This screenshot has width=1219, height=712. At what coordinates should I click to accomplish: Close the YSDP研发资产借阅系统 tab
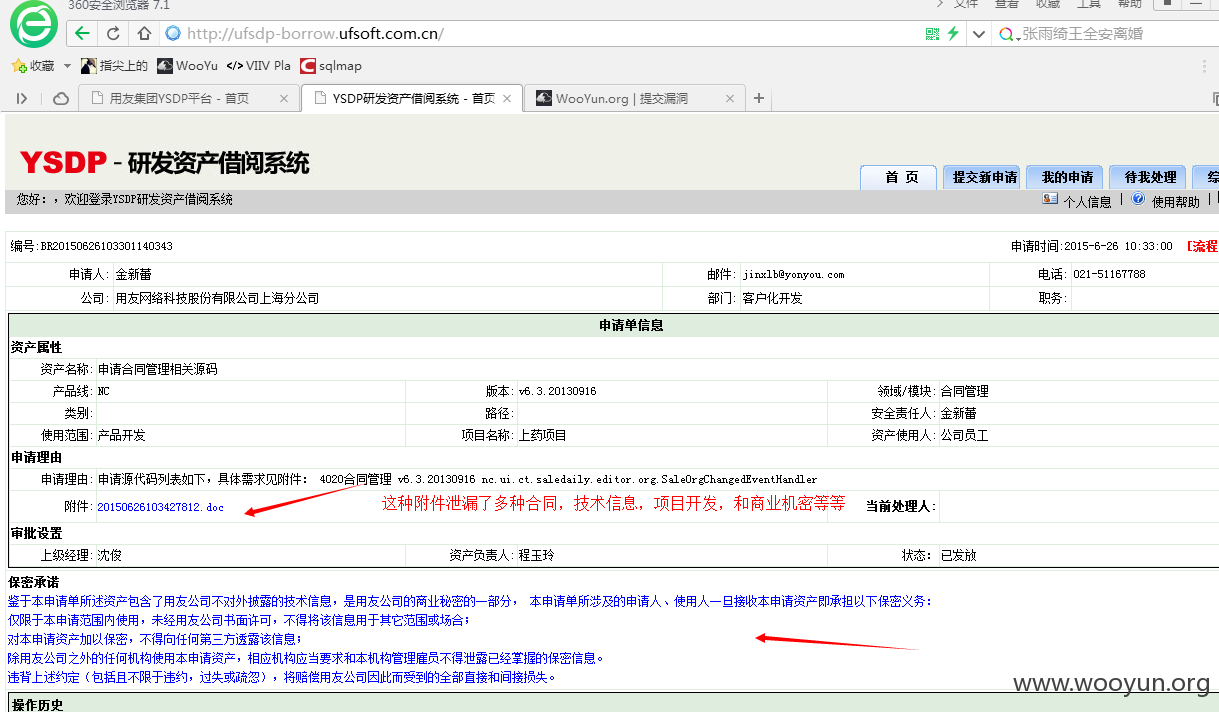507,98
